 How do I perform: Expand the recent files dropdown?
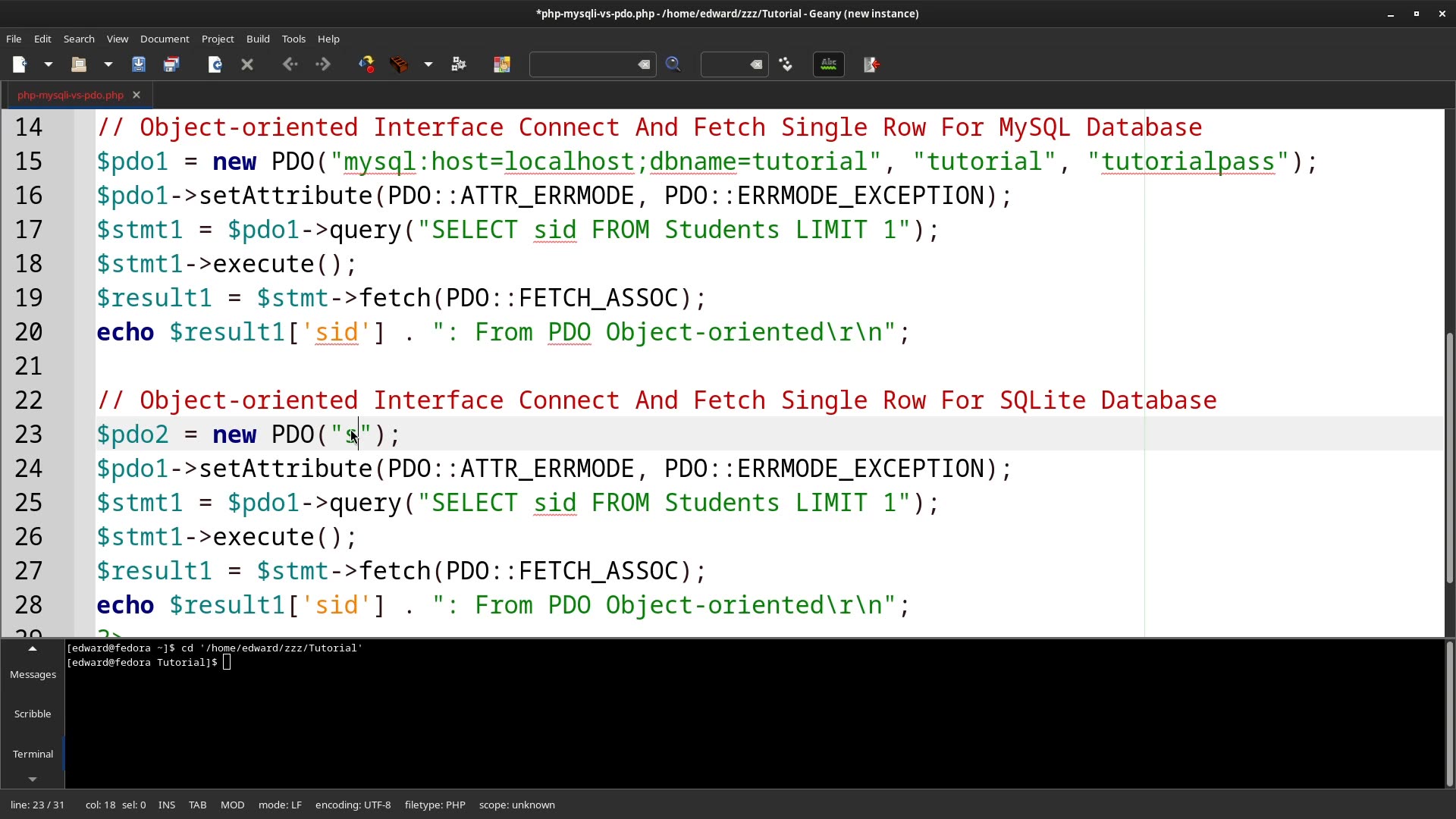click(x=108, y=64)
